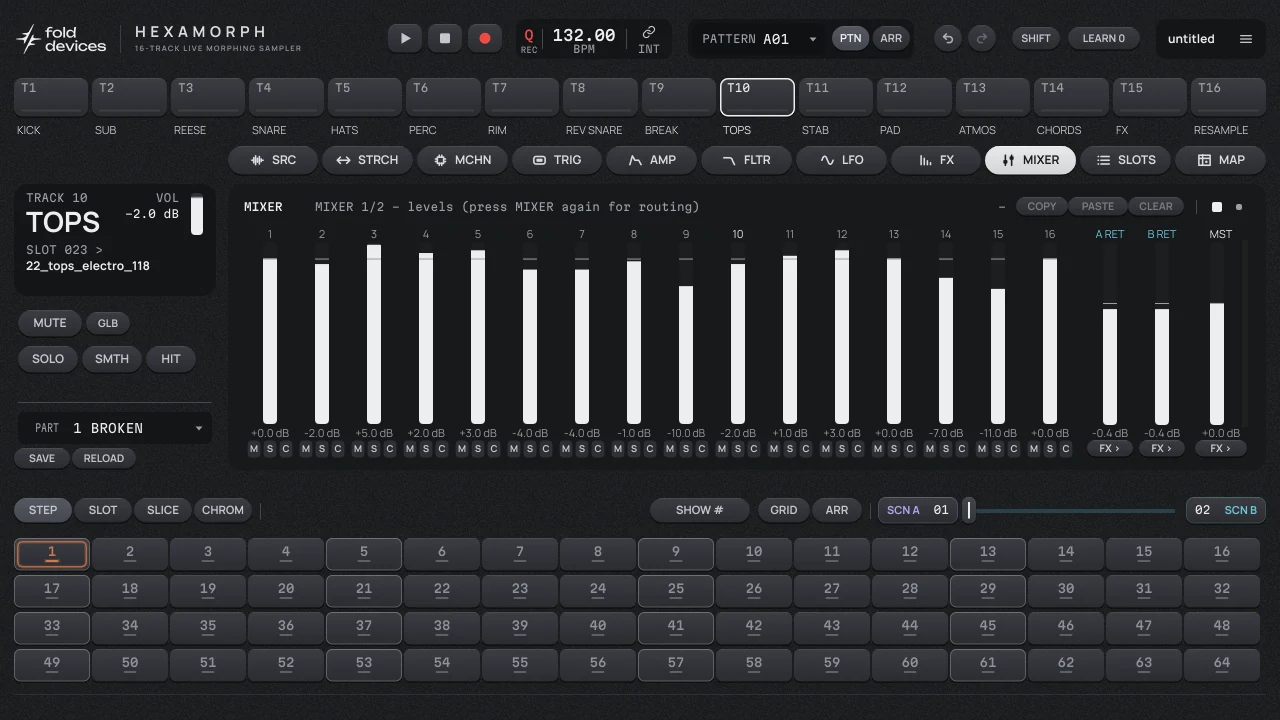Click the INT sync link icon
1280x720 pixels.
tap(649, 40)
